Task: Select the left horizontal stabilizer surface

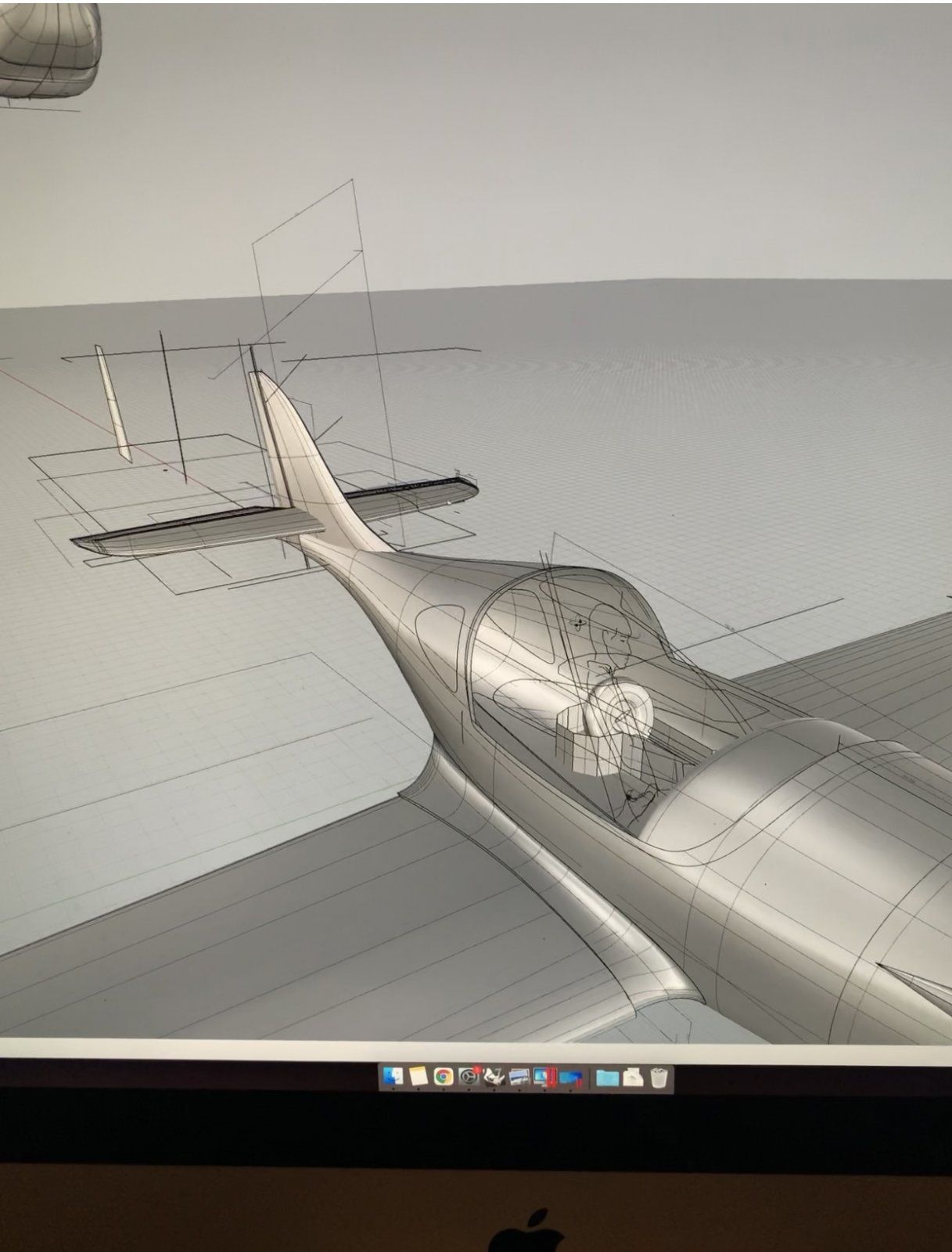Action: pyautogui.click(x=188, y=531)
